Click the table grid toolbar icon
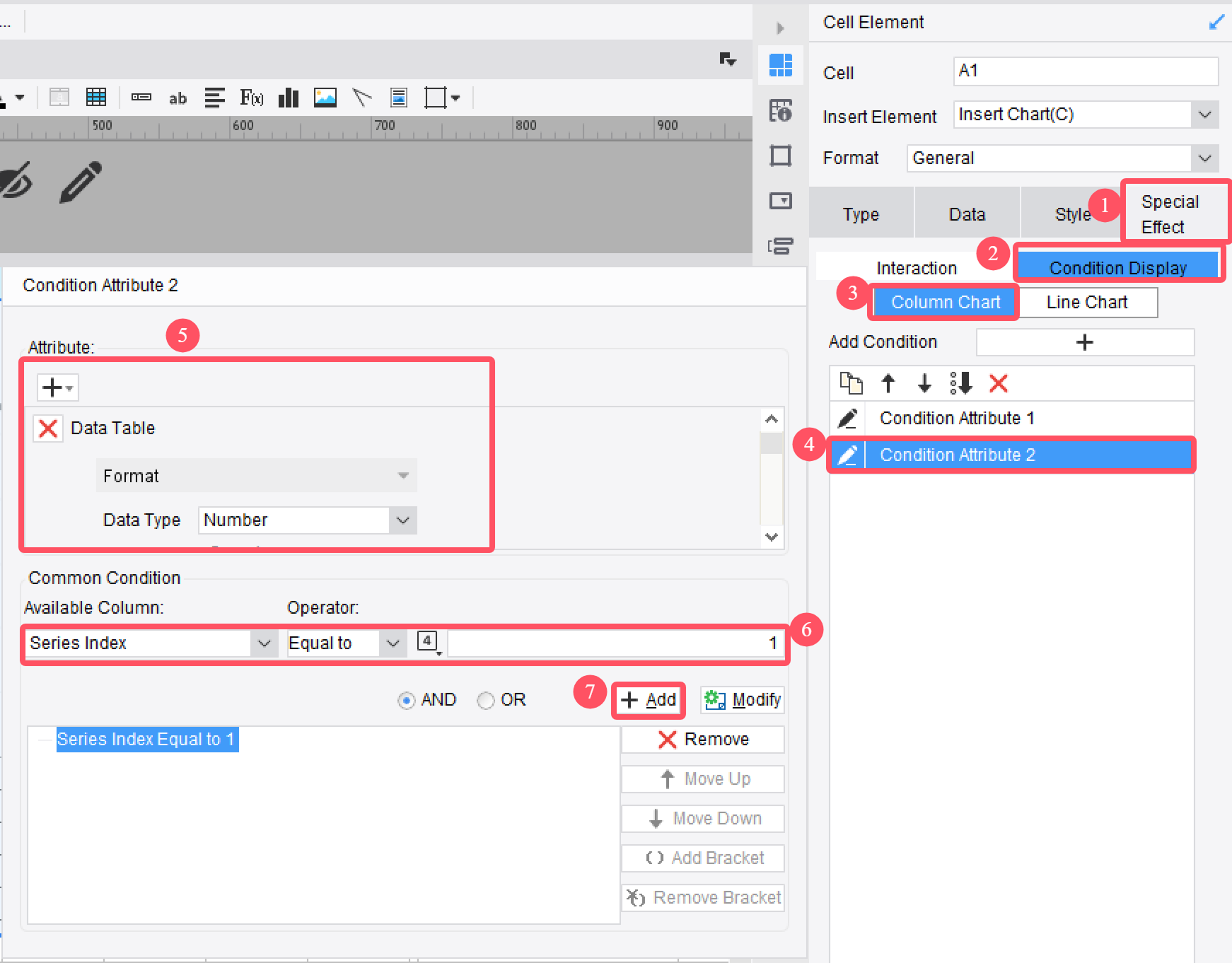 point(96,98)
